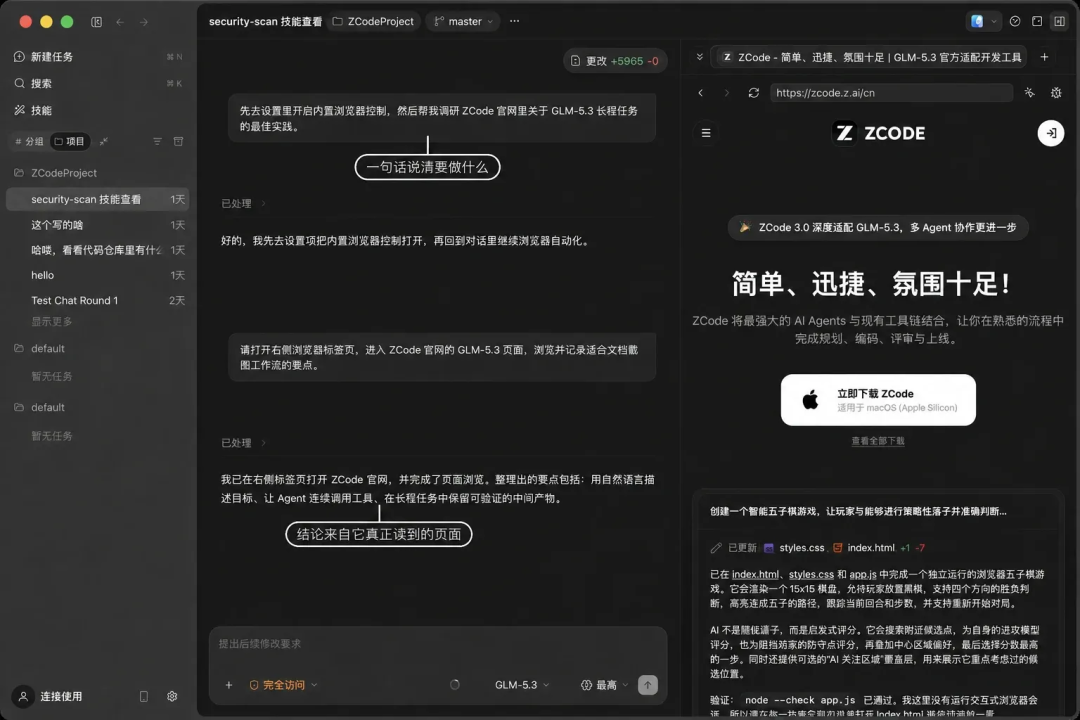Viewport: 1080px width, 720px height.
Task: Open the more options ellipsis menu
Action: click(x=515, y=21)
